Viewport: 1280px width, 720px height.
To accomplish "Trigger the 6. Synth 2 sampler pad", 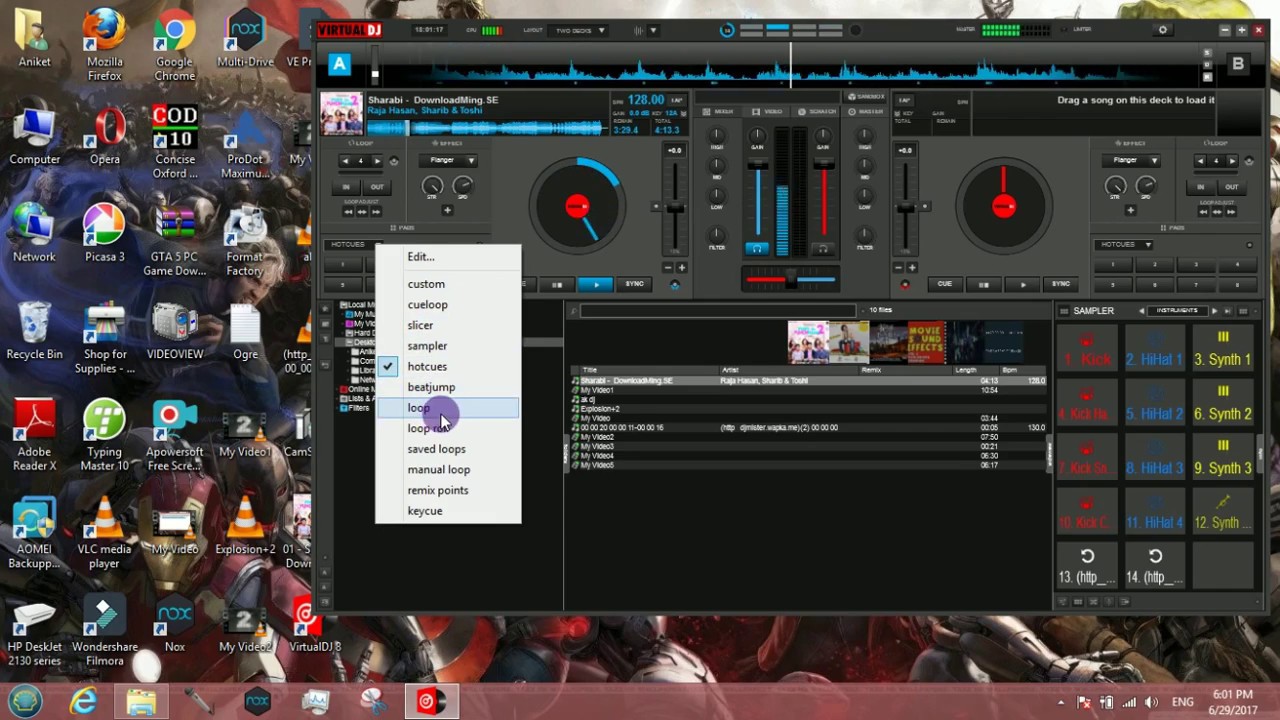I will click(x=1222, y=404).
